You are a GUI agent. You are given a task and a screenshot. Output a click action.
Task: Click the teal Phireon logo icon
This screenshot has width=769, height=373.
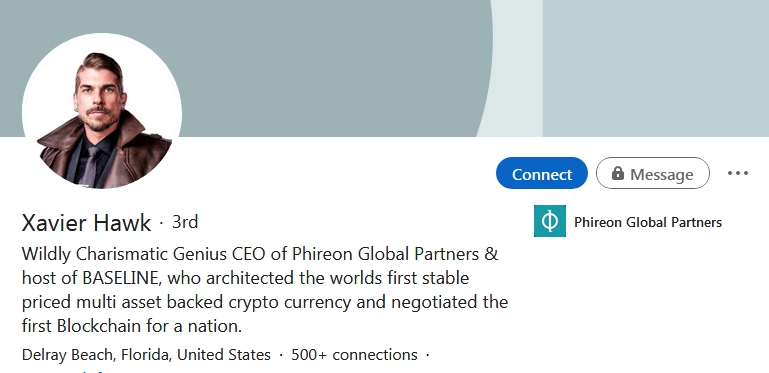(x=550, y=221)
